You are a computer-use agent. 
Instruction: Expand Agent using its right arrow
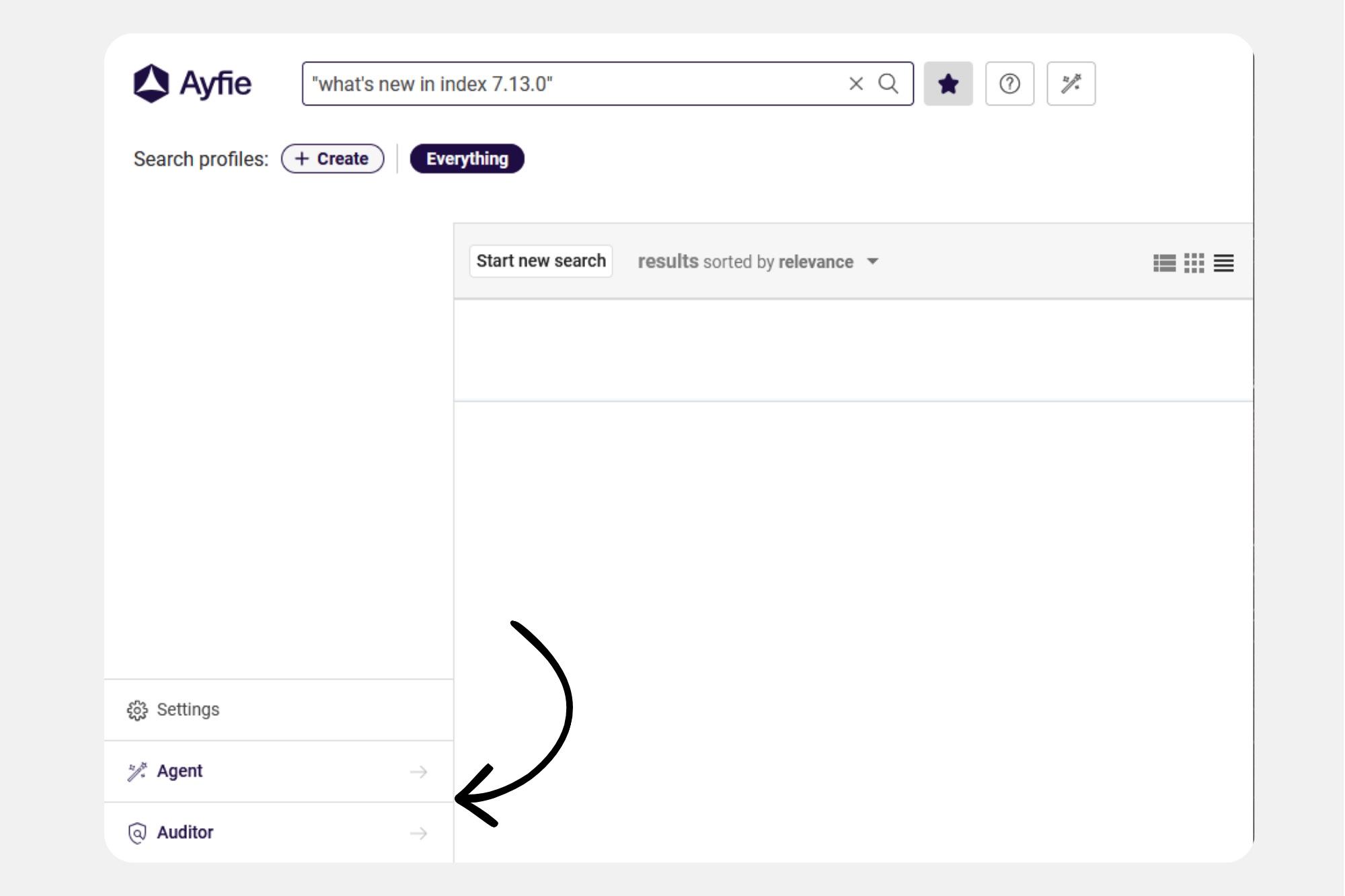418,772
